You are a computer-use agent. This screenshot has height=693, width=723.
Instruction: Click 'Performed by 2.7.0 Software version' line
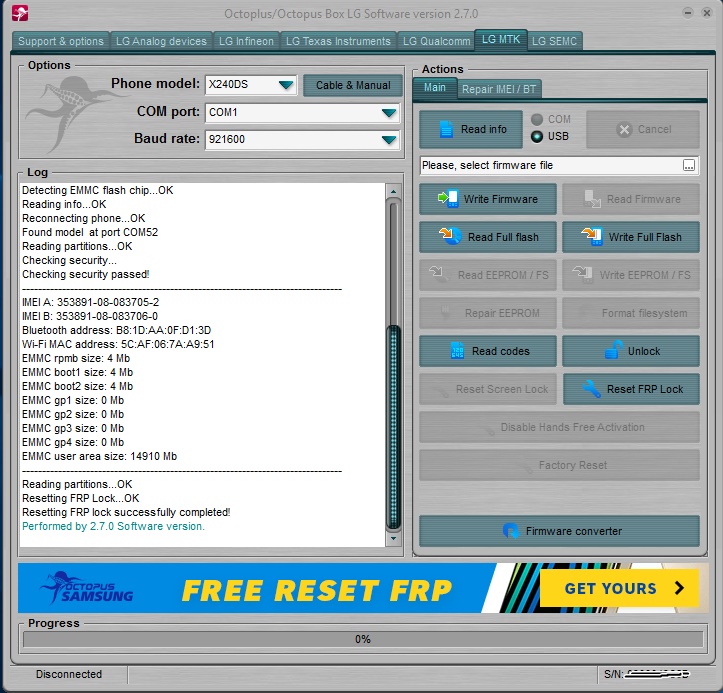(x=113, y=526)
